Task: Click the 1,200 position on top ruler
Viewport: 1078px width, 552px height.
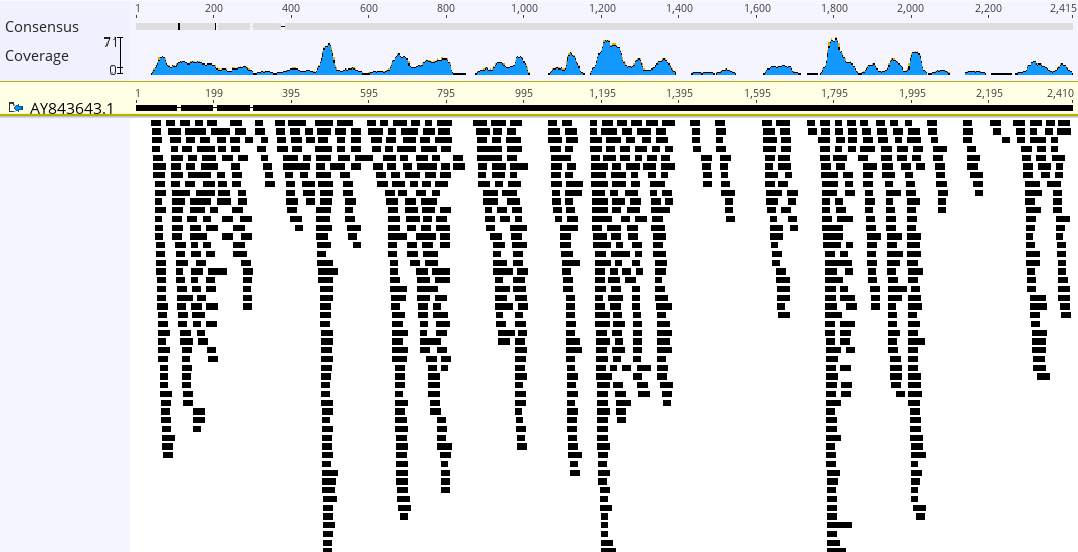Action: pyautogui.click(x=602, y=8)
